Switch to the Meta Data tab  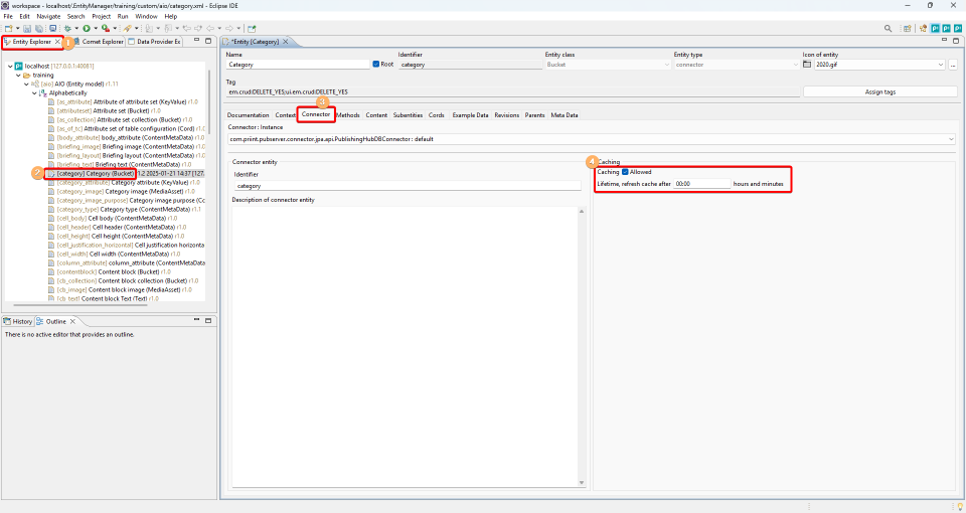pyautogui.click(x=564, y=115)
